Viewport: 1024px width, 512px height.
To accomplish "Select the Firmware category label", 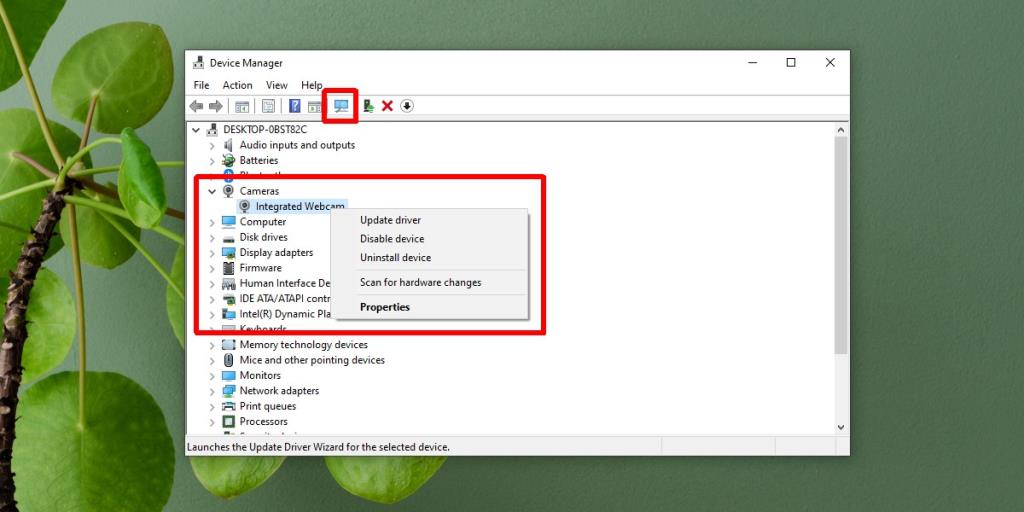I will 261,268.
